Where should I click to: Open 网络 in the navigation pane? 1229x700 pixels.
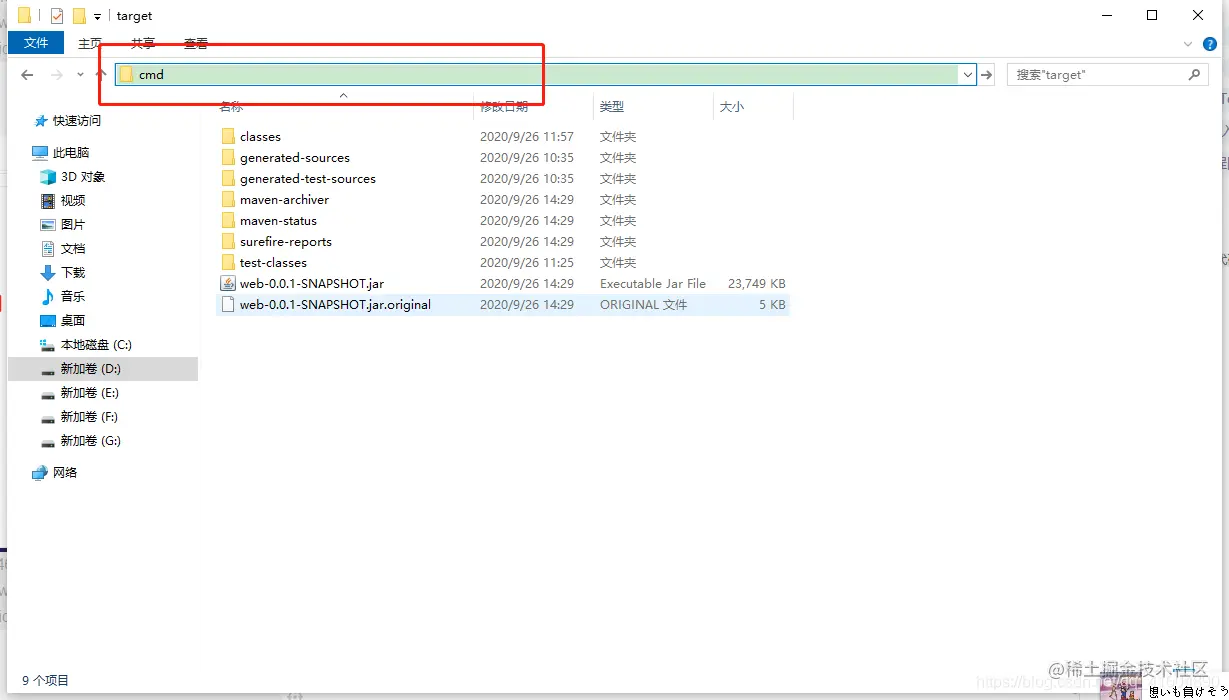[65, 472]
